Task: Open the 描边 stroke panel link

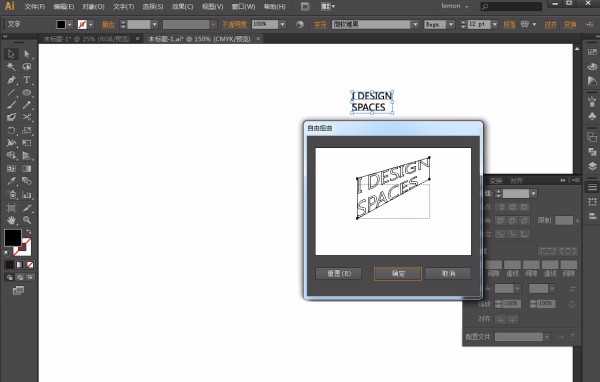Action: point(108,24)
